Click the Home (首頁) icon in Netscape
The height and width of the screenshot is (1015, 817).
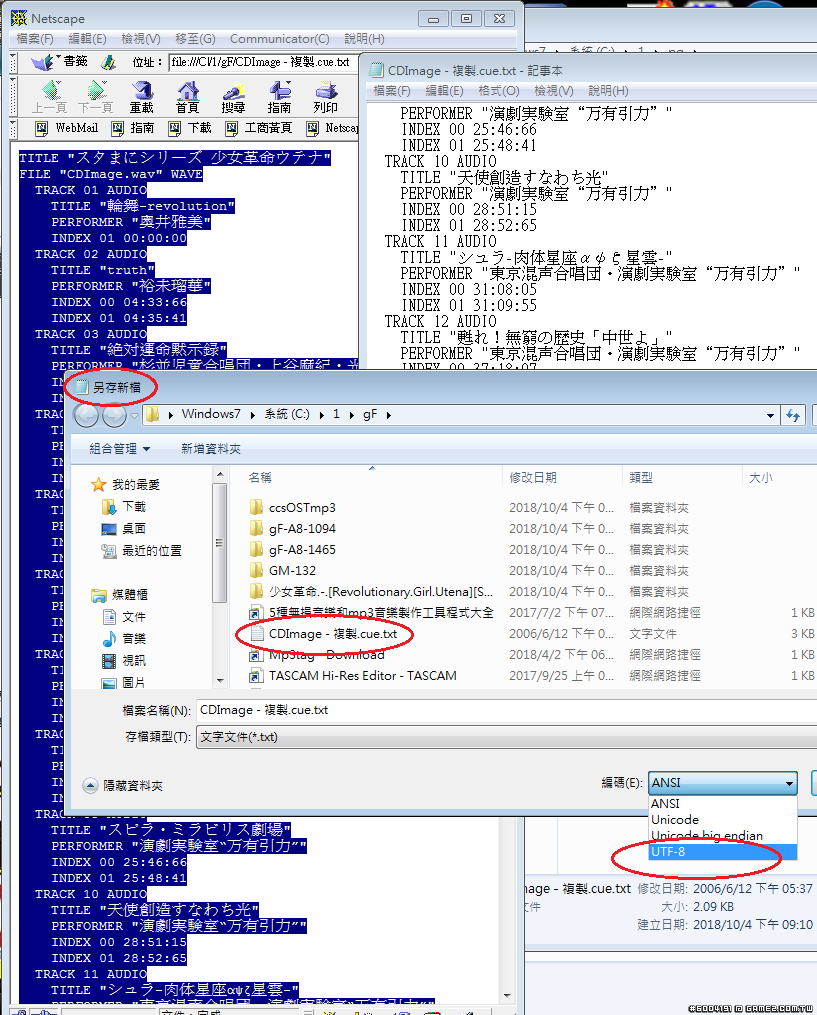[187, 97]
